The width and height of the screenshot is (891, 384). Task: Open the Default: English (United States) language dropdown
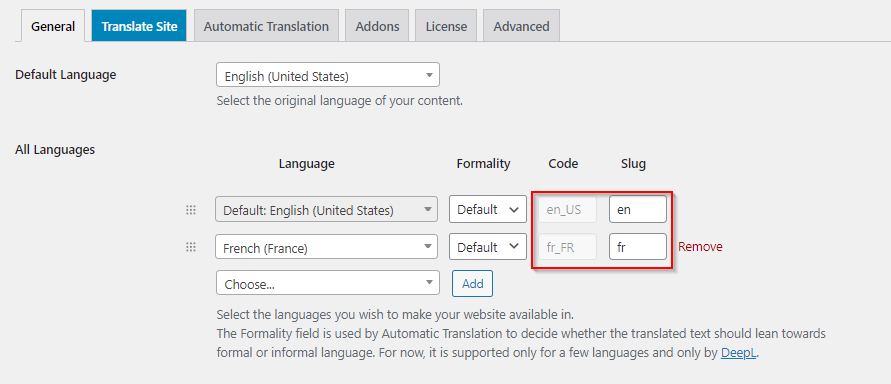click(326, 210)
